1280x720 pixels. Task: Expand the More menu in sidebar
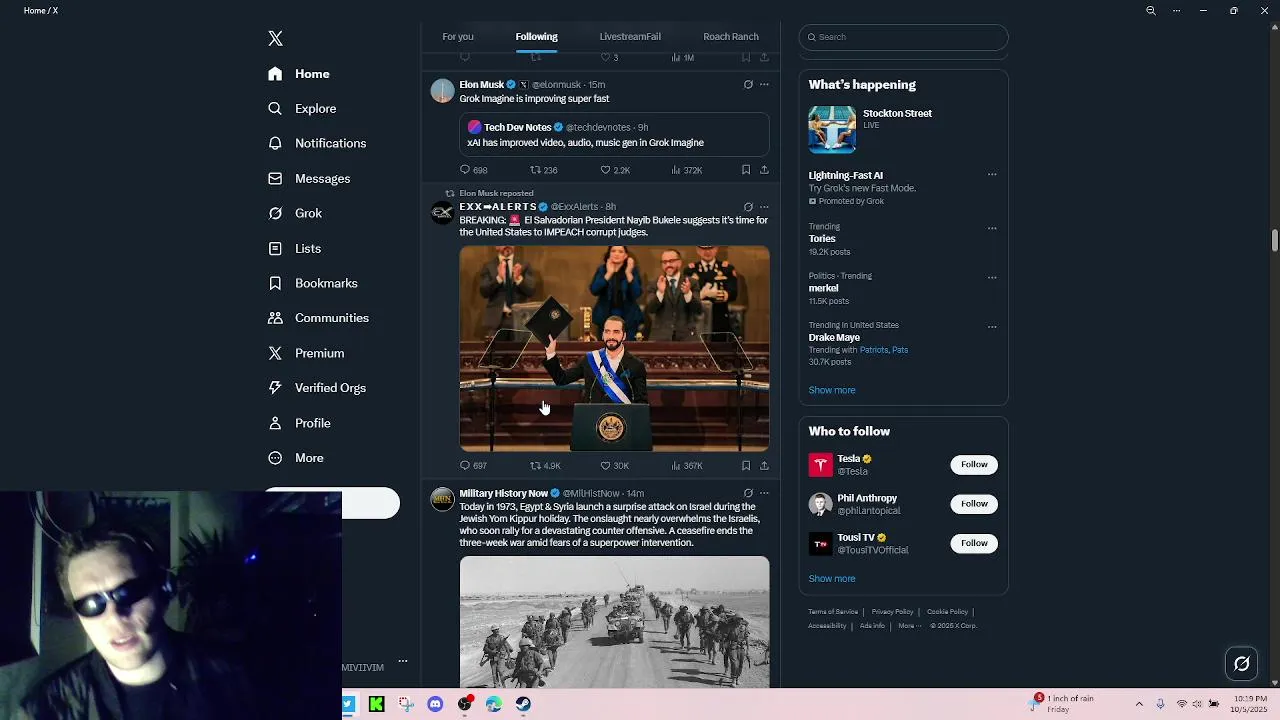pos(296,458)
